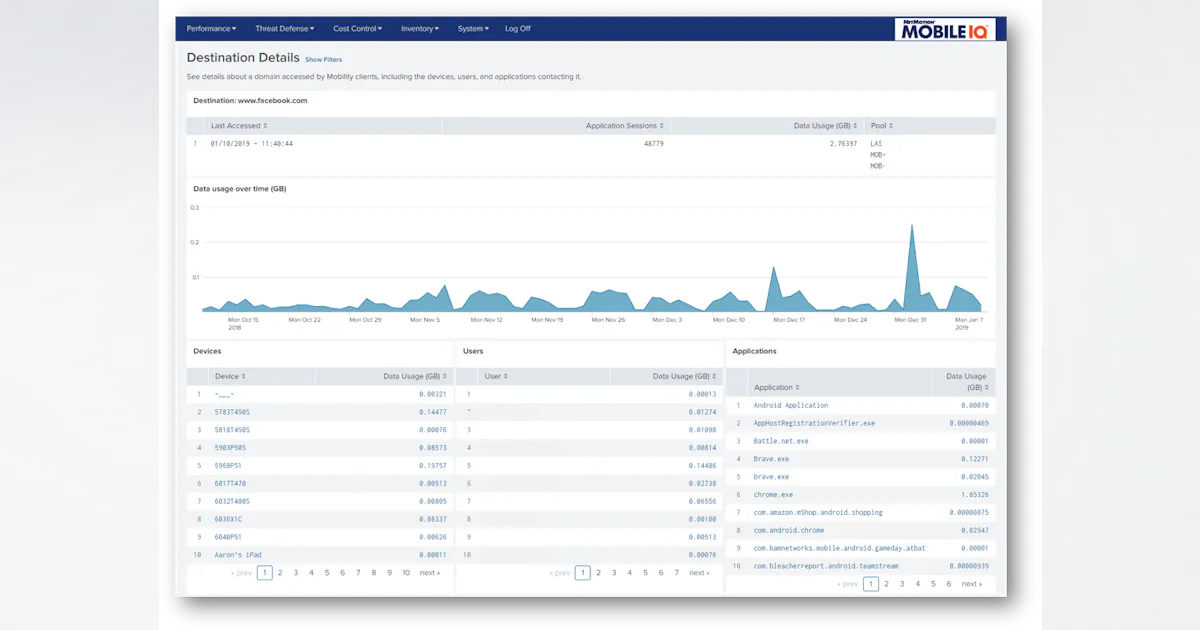This screenshot has width=1200, height=630.
Task: Open the Performance dropdown menu
Action: [x=211, y=29]
